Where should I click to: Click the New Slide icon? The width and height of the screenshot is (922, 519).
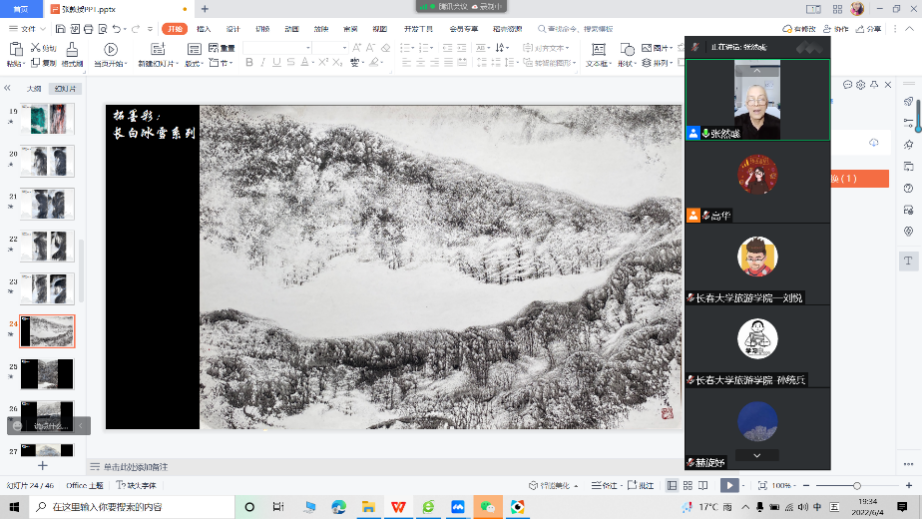tap(158, 49)
